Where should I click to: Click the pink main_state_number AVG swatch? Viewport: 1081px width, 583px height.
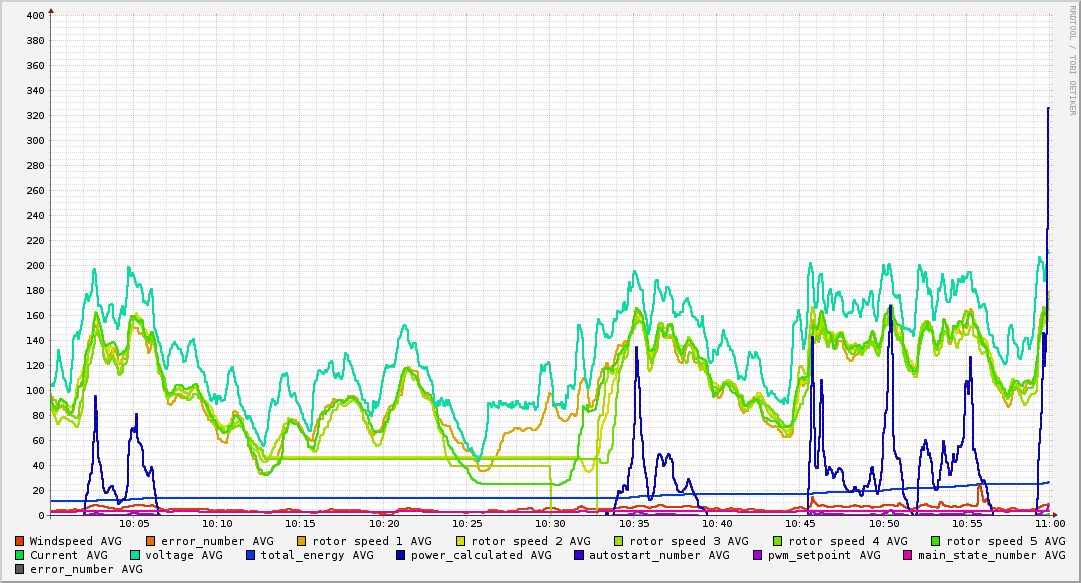[x=908, y=555]
